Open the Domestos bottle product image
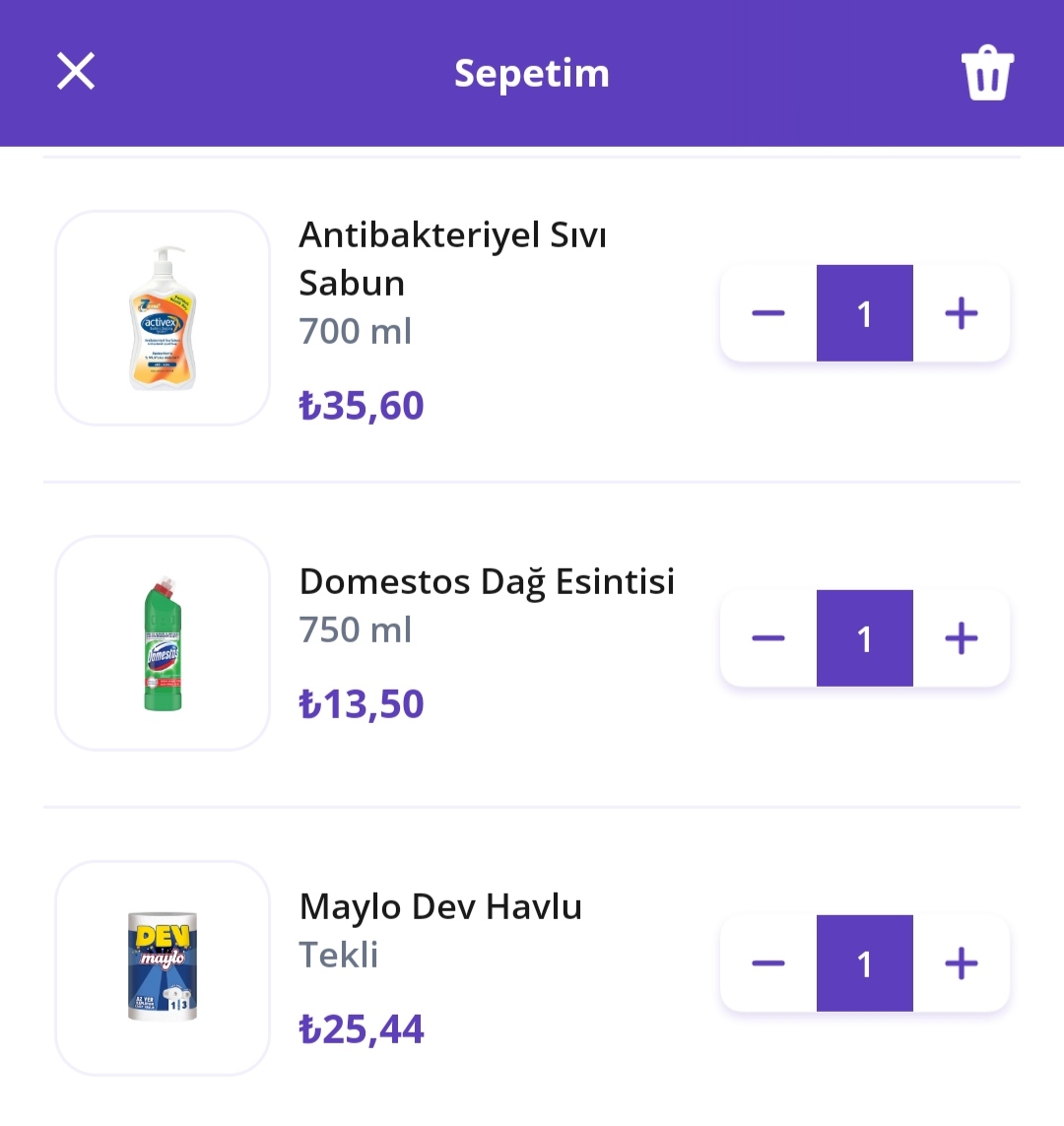1064x1126 pixels. (163, 643)
